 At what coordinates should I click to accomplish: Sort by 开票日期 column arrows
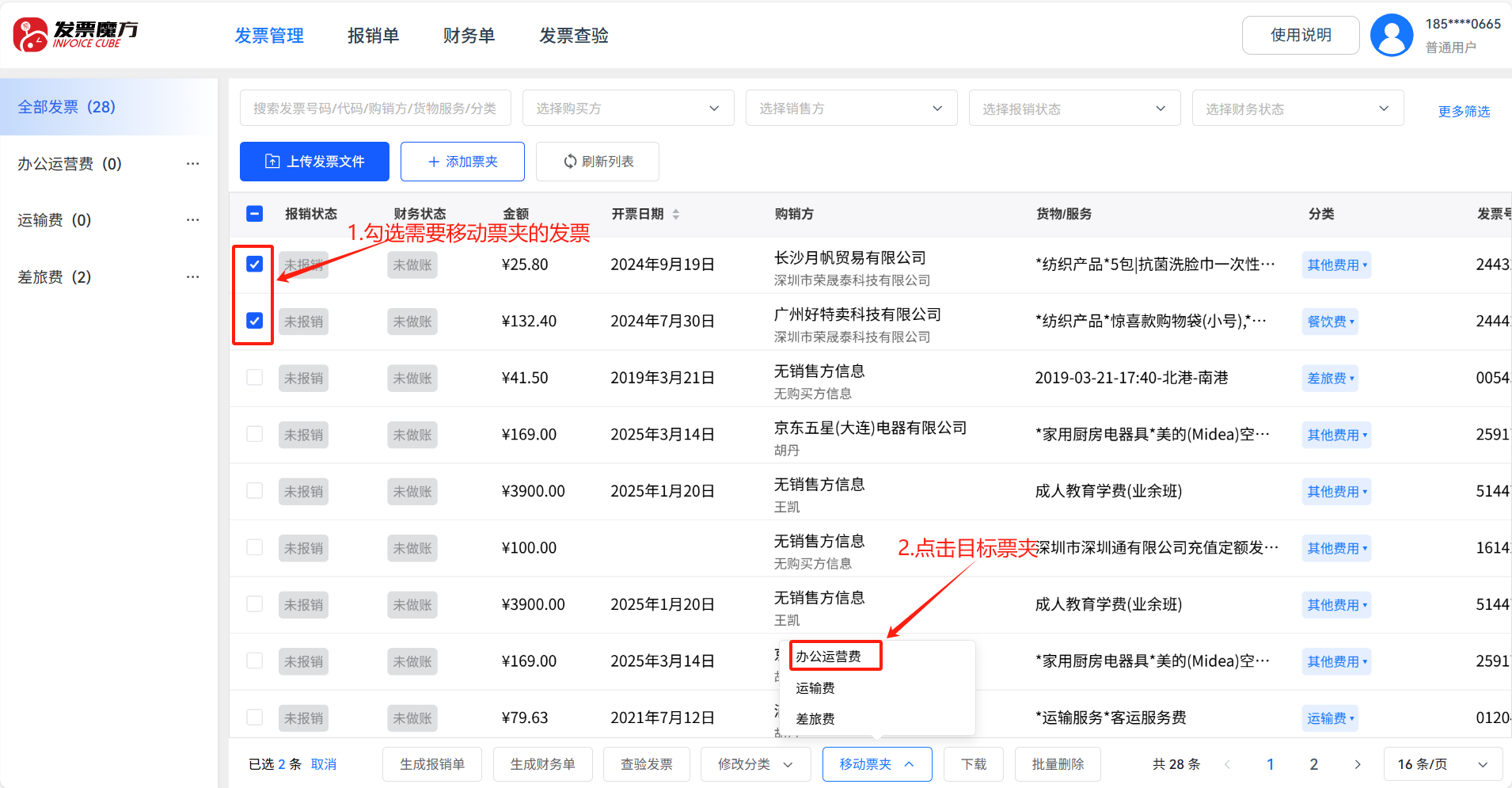675,215
